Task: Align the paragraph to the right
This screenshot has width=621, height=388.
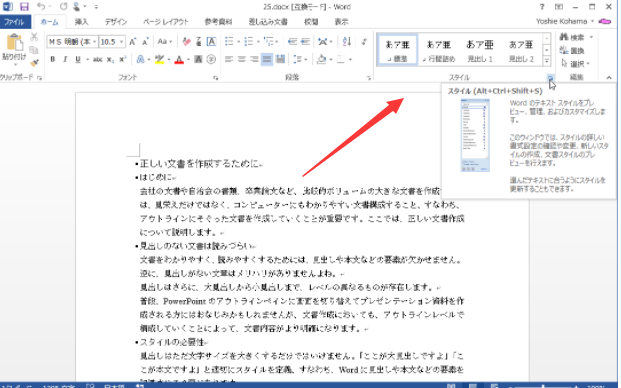Action: [x=254, y=59]
